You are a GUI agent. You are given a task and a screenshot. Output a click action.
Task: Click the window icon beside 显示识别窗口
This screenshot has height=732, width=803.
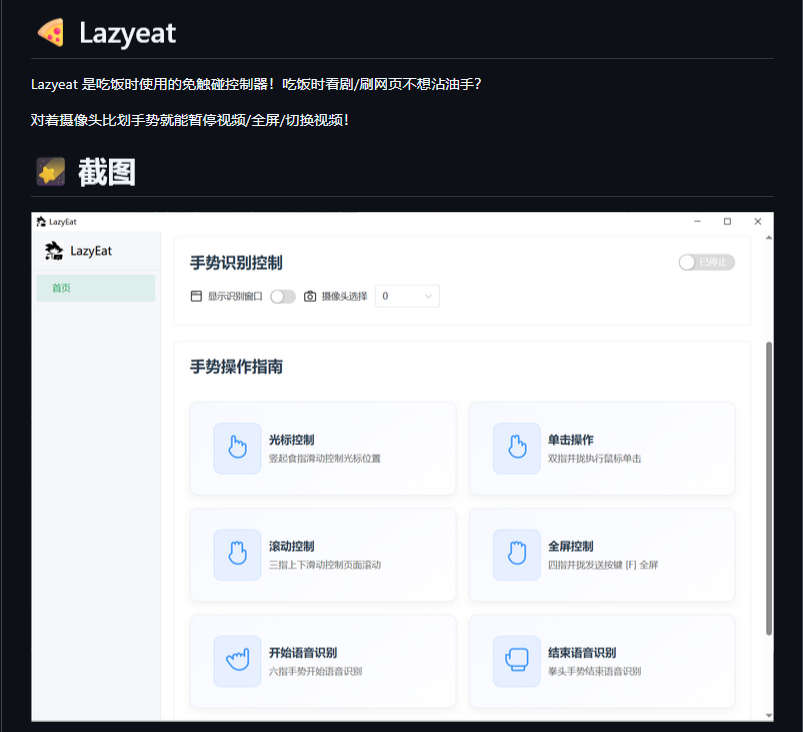click(196, 296)
